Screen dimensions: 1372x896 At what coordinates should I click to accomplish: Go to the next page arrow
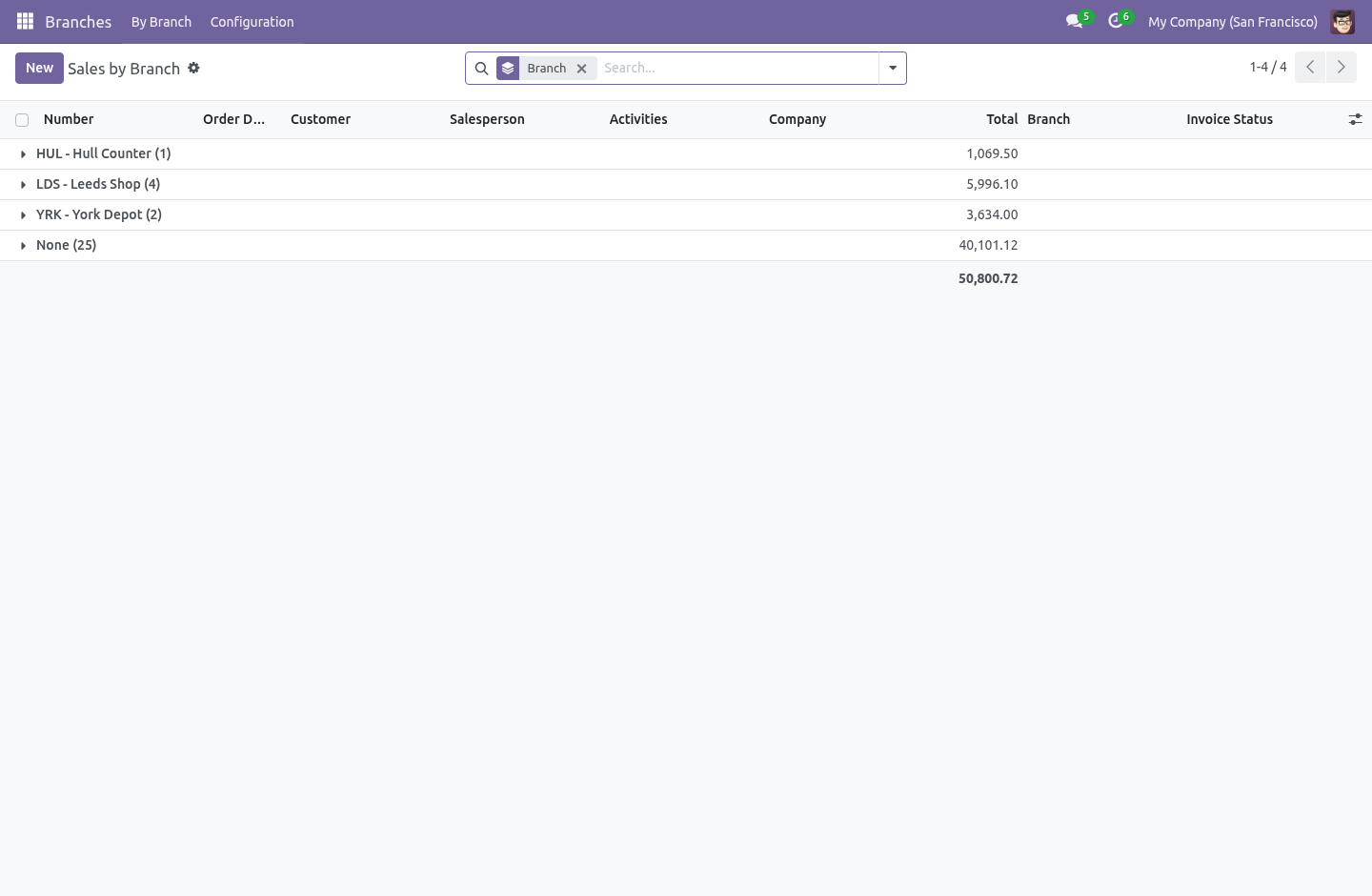coord(1341,67)
